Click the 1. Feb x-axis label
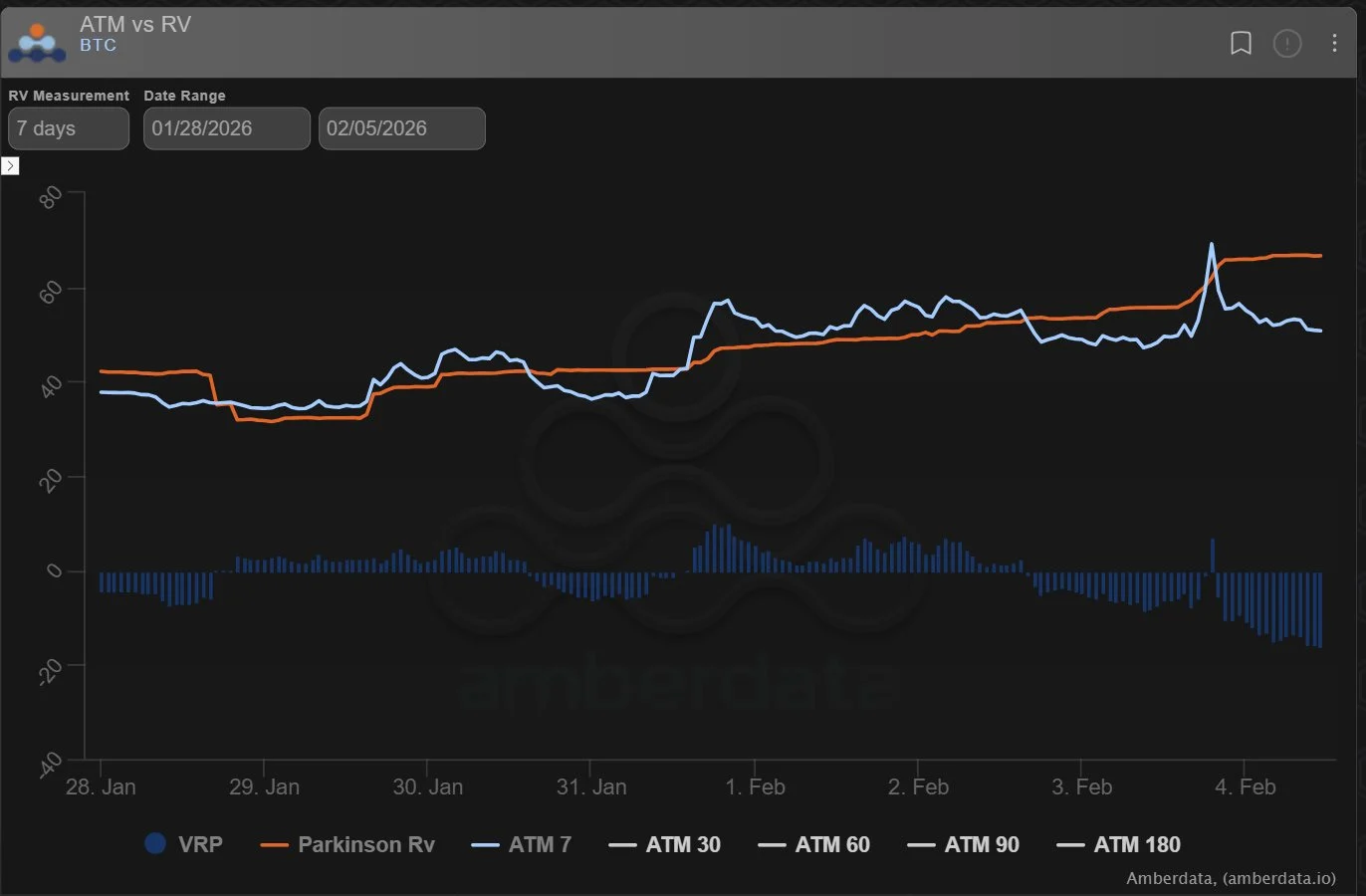This screenshot has height=896, width=1366. click(x=755, y=786)
